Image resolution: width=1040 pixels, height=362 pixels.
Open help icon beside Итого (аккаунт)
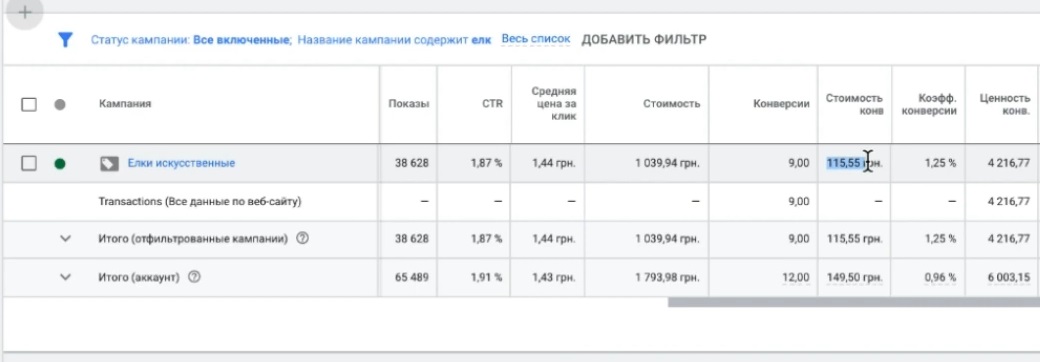coord(194,278)
